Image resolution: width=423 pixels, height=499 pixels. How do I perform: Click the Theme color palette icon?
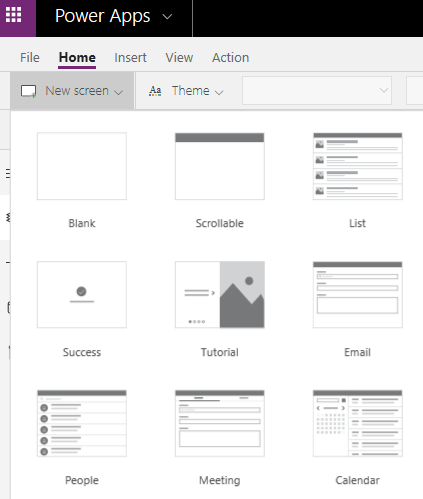tap(155, 91)
